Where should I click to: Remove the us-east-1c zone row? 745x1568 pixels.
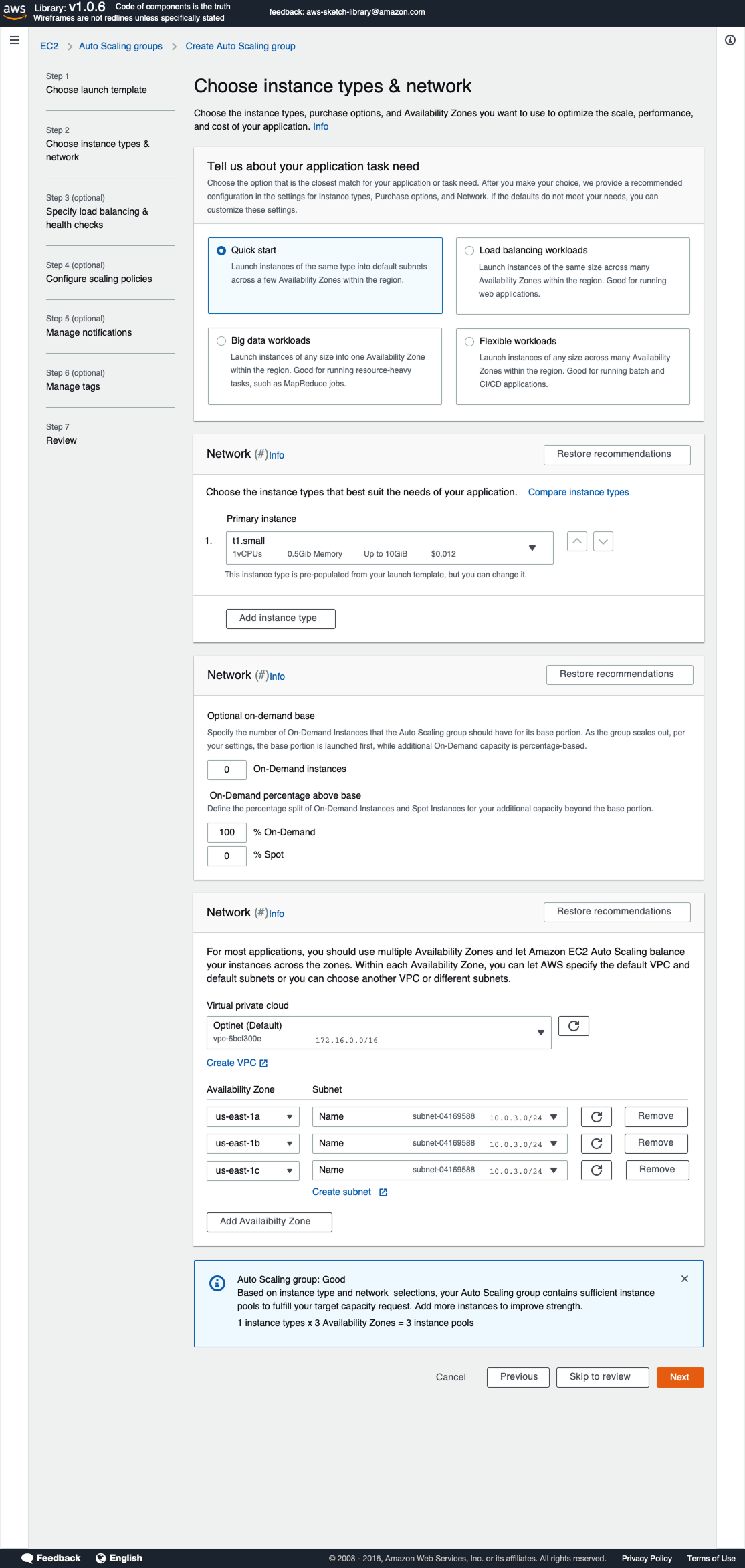tap(657, 1170)
